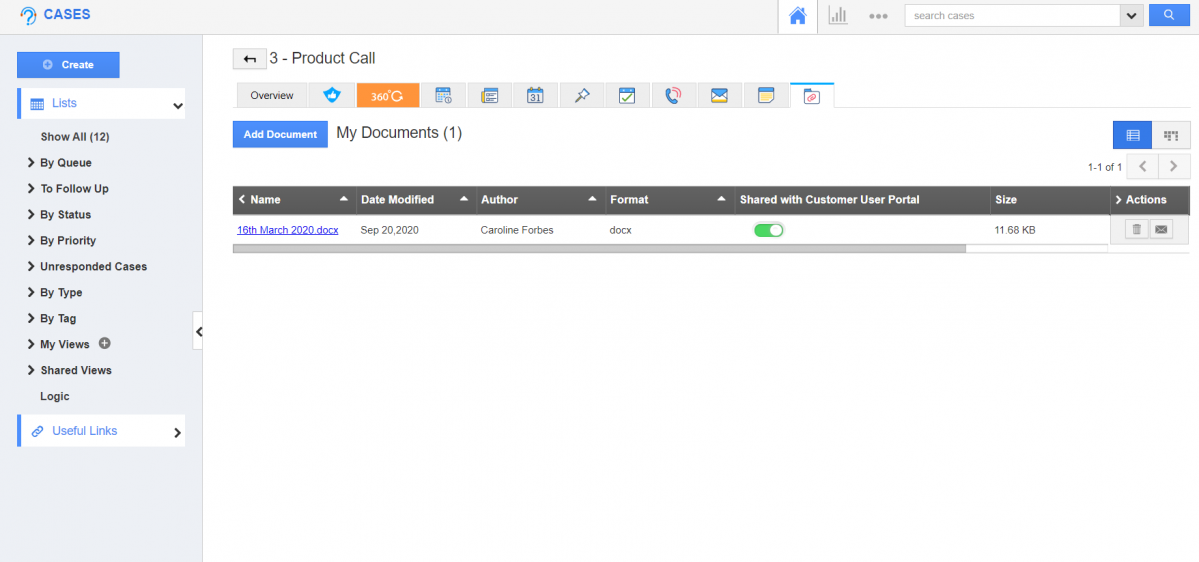Click the horizontal scrollbar under the table
Image resolution: width=1199 pixels, height=562 pixels.
pos(598,249)
